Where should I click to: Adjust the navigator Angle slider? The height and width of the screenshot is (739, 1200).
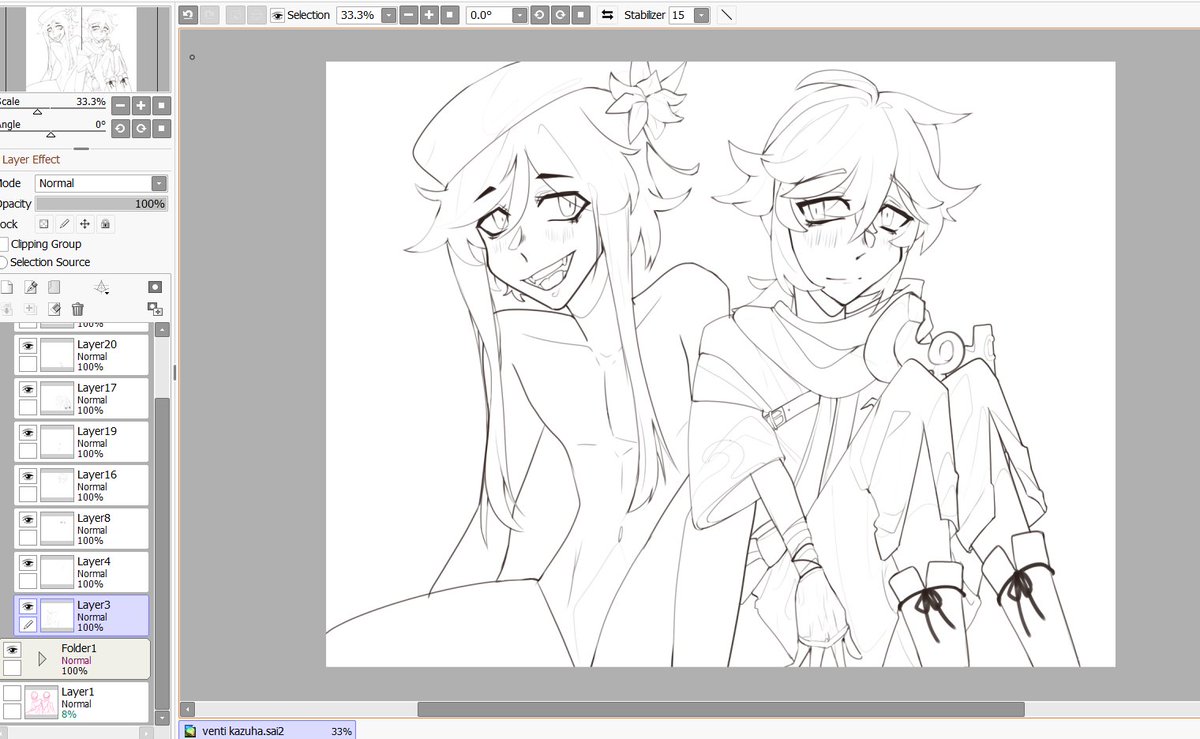pyautogui.click(x=52, y=134)
